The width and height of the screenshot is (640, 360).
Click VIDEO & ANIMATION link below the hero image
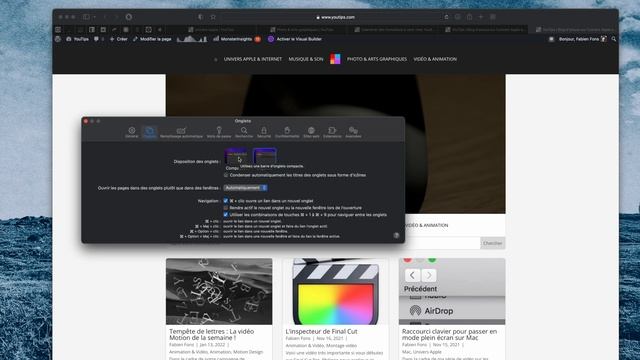(427, 225)
